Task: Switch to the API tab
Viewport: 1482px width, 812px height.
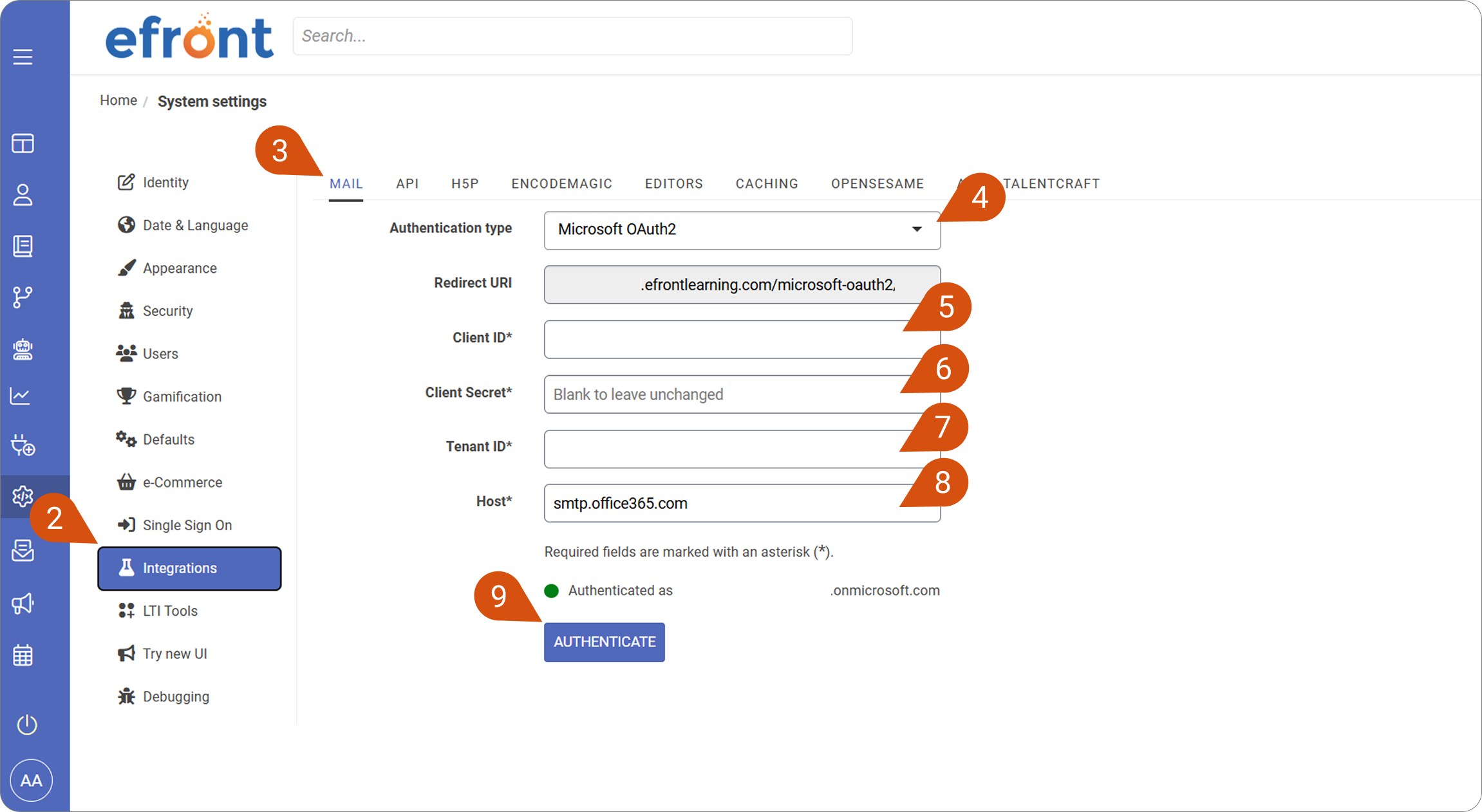Action: point(408,184)
